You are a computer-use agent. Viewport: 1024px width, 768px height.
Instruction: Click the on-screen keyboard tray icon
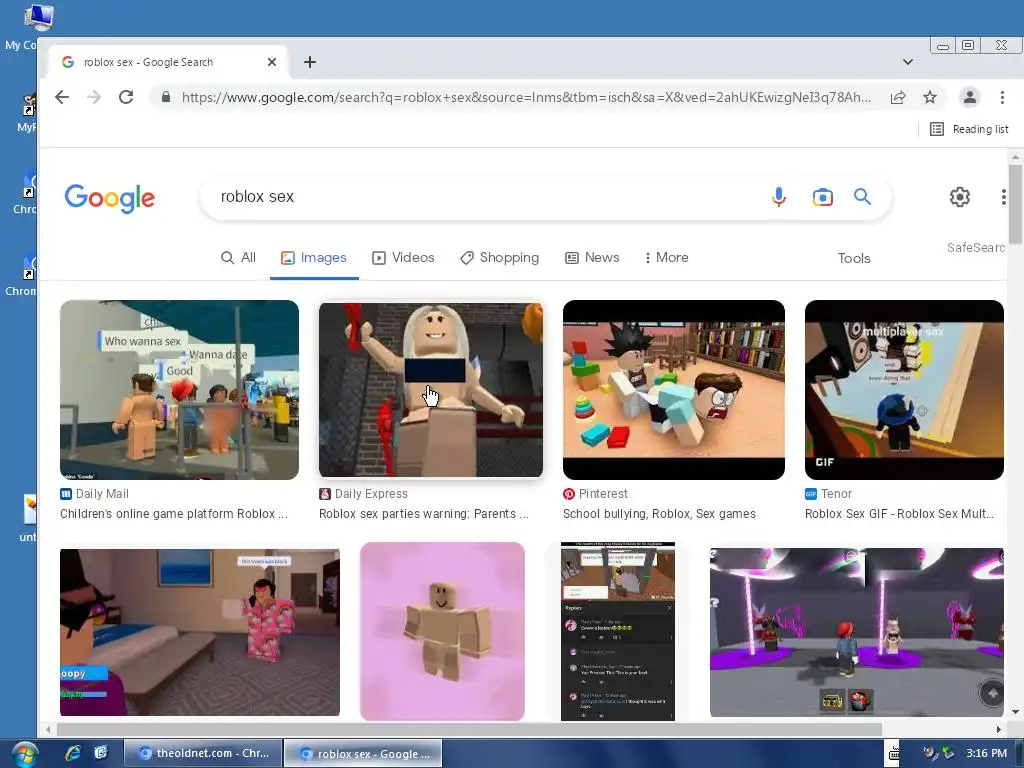[x=894, y=754]
